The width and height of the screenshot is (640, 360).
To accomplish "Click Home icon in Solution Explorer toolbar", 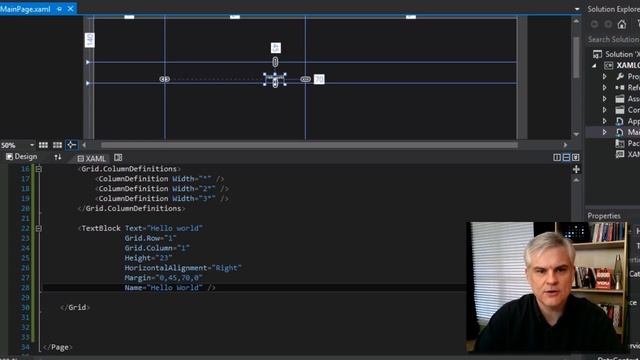I will [x=622, y=24].
